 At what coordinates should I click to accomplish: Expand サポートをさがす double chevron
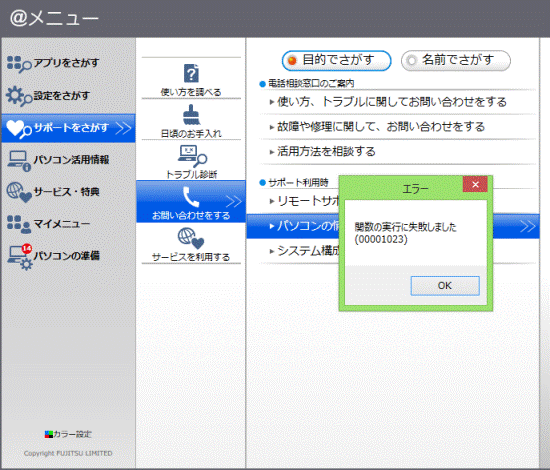pos(123,128)
